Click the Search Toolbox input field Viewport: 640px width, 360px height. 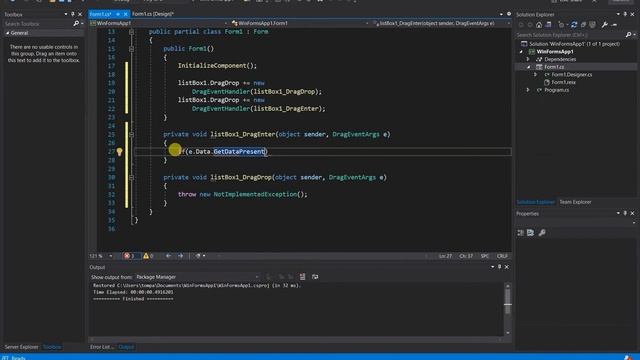pyautogui.click(x=38, y=24)
